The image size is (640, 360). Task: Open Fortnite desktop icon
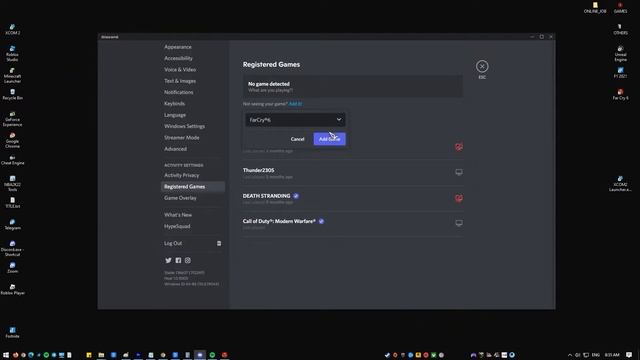12,333
